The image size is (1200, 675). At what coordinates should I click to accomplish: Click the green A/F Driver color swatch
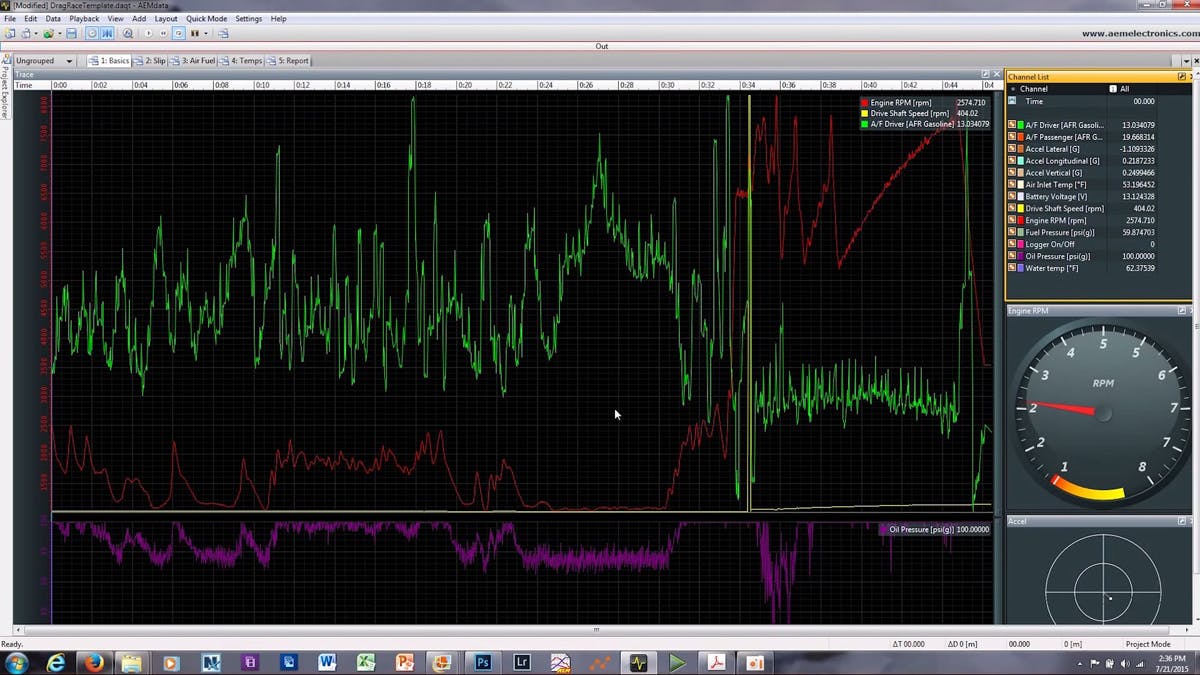coord(1021,125)
